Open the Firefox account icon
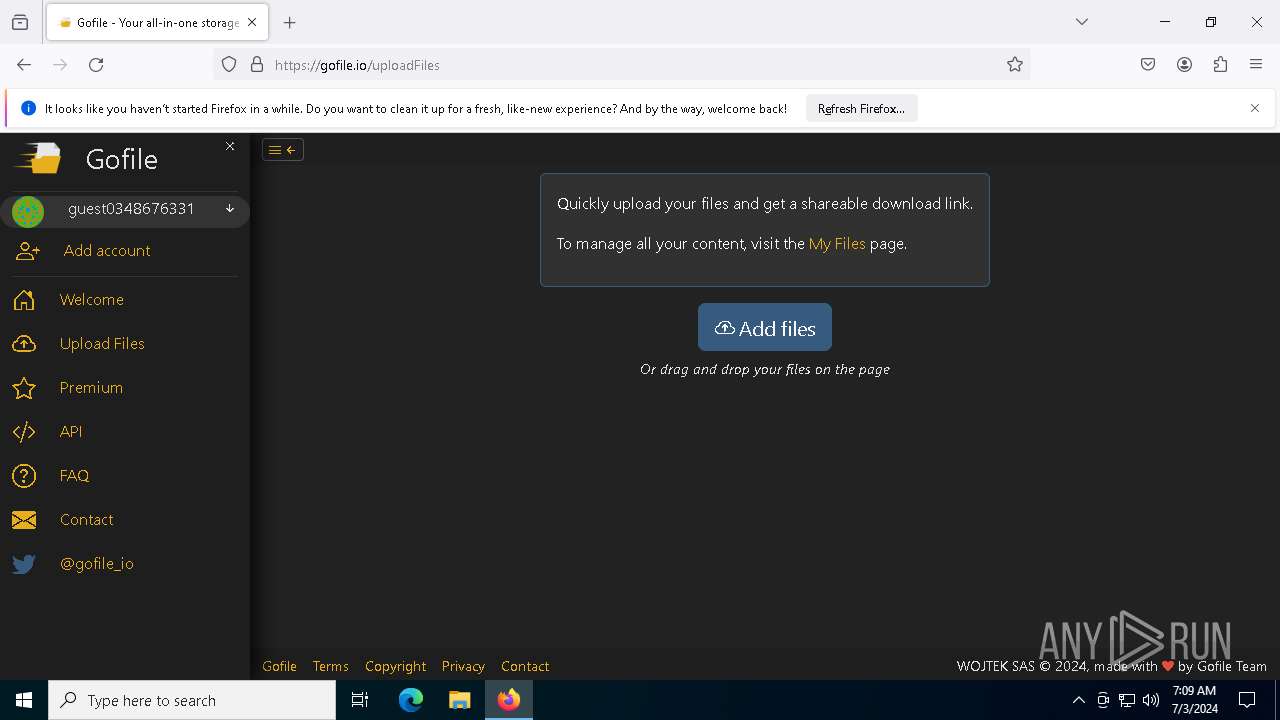 click(1184, 65)
